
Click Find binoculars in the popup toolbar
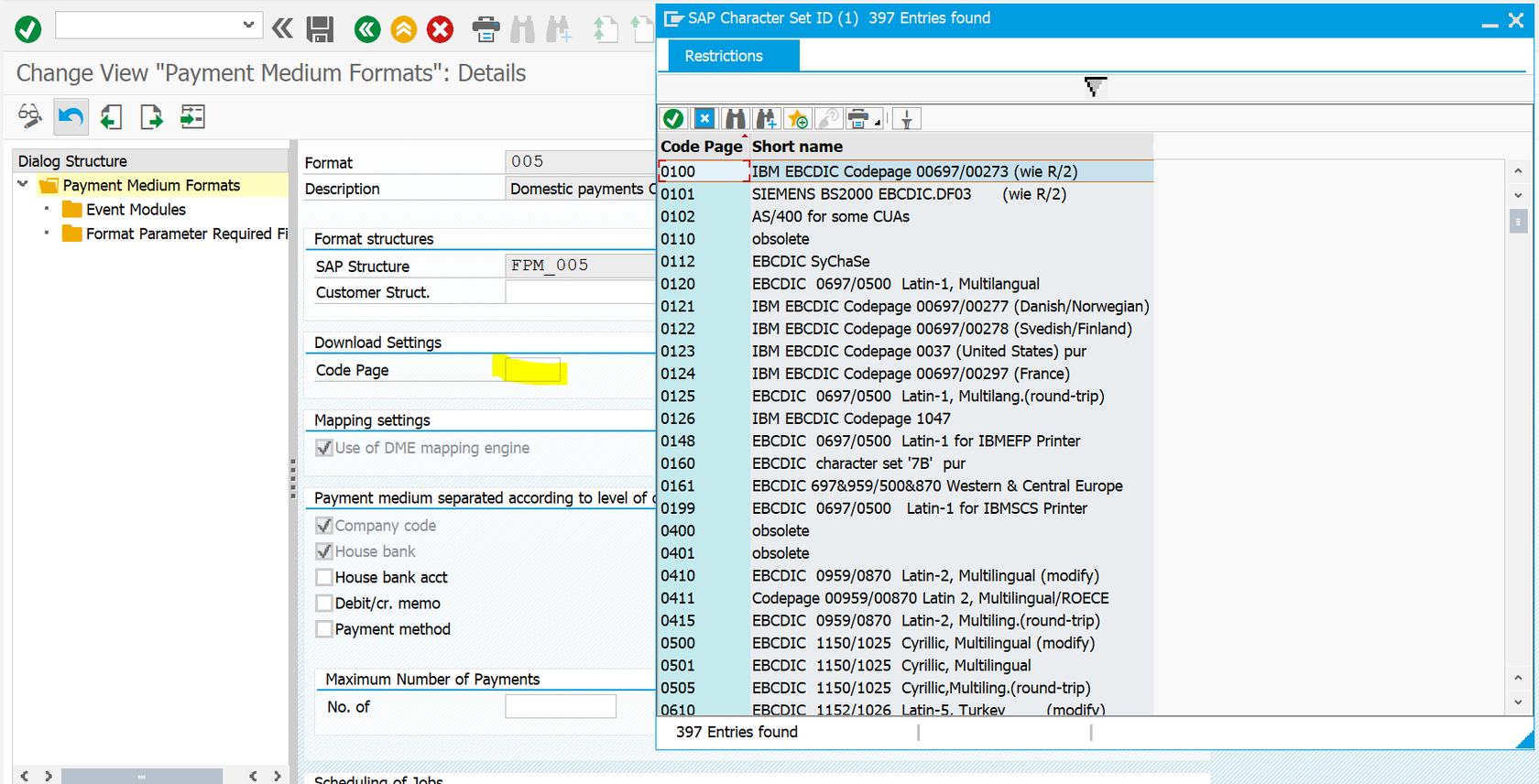click(736, 118)
